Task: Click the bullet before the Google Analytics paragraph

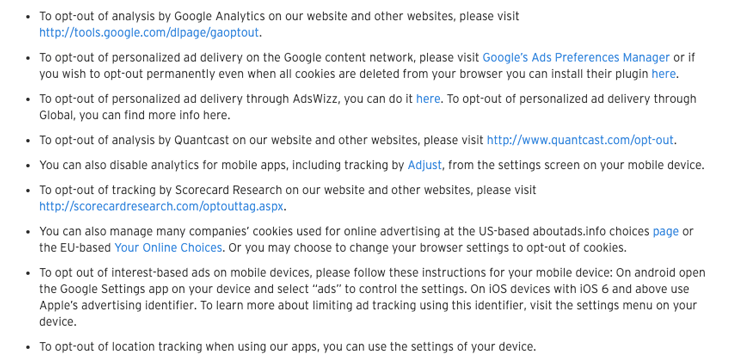Action: pos(28,17)
